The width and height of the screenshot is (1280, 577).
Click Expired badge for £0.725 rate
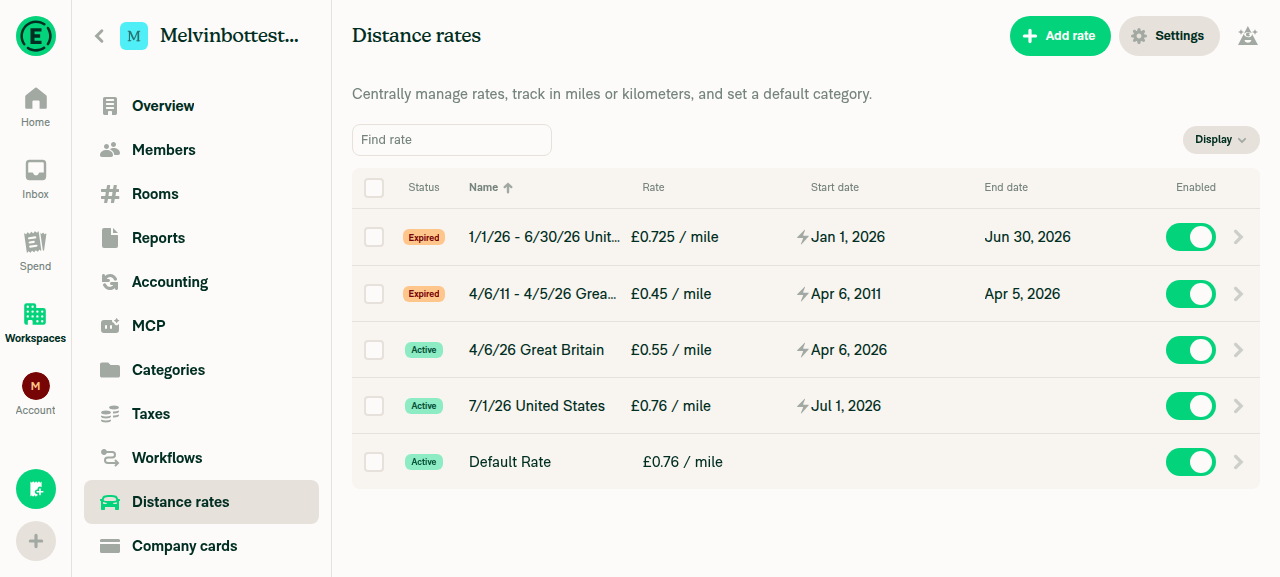(424, 238)
